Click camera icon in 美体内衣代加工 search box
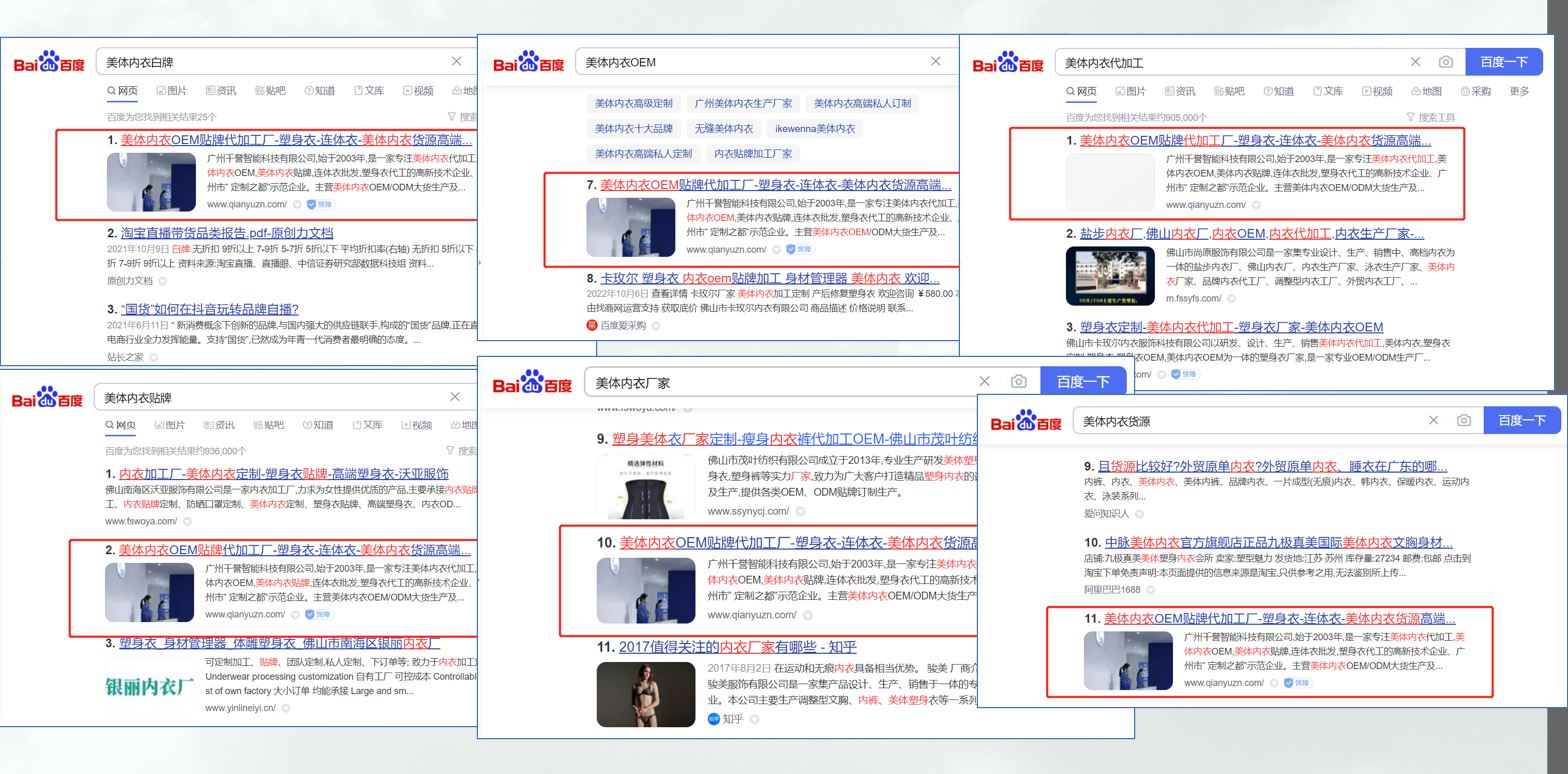 pos(1445,62)
